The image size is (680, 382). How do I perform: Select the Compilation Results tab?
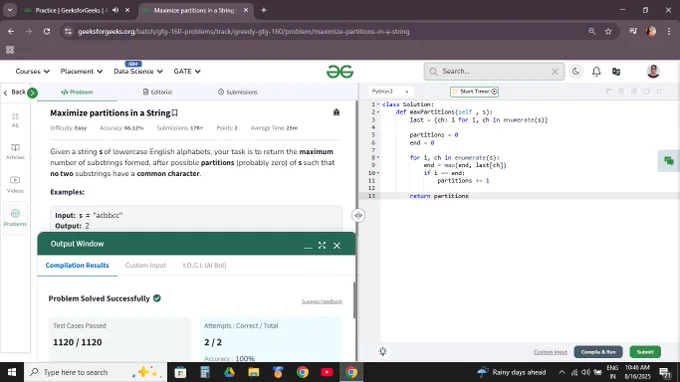coord(77,265)
